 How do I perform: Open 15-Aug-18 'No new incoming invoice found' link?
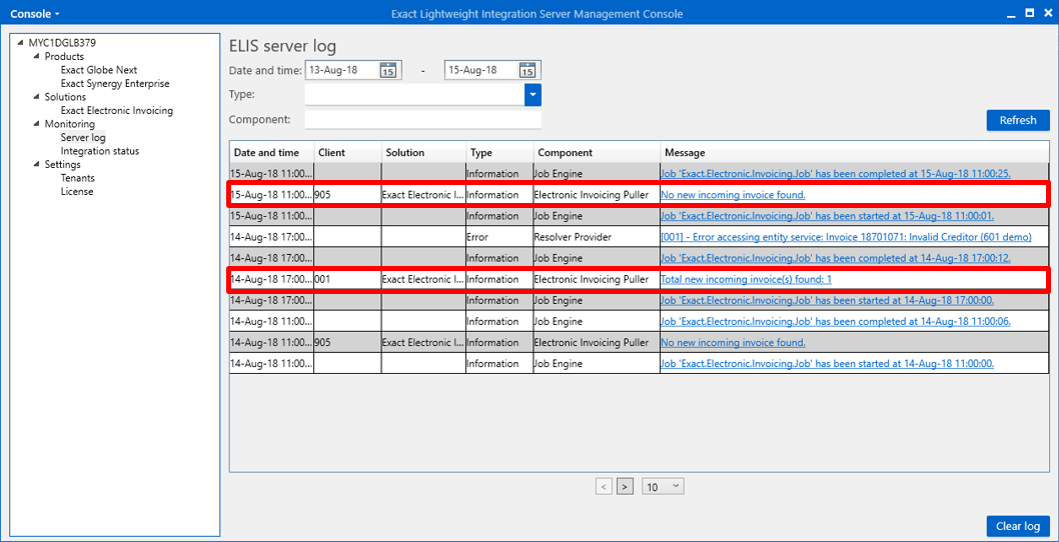(733, 195)
